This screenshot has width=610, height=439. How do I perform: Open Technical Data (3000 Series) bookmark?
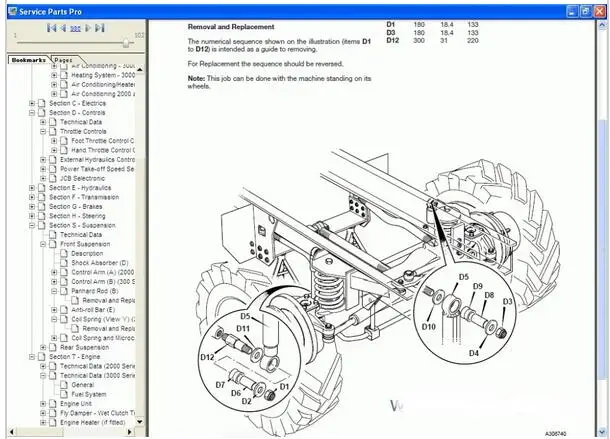click(x=98, y=376)
